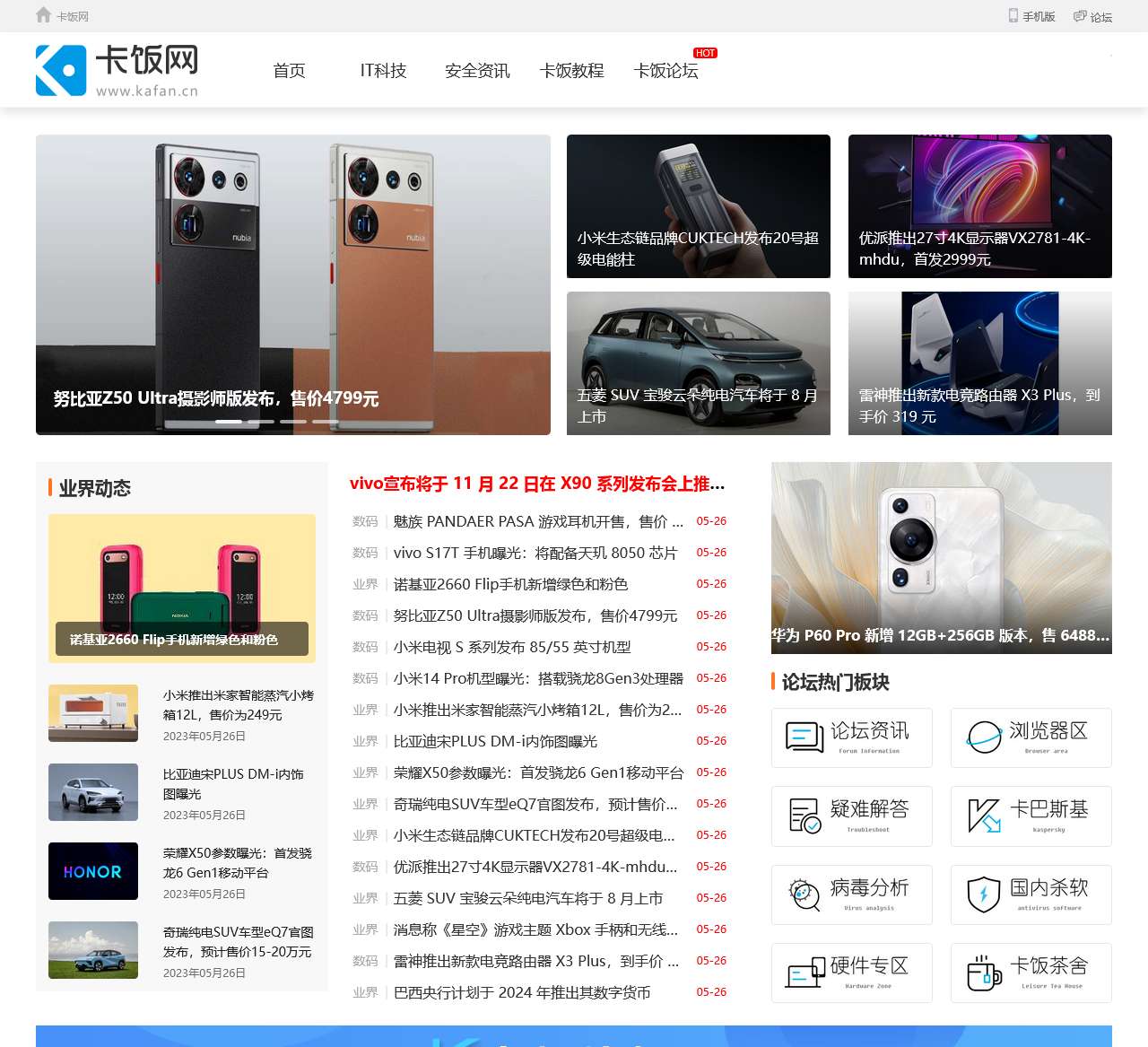Click the 数码 tag beside 魅族 PANDAER article
Viewport: 1148px width, 1047px height.
click(x=365, y=521)
